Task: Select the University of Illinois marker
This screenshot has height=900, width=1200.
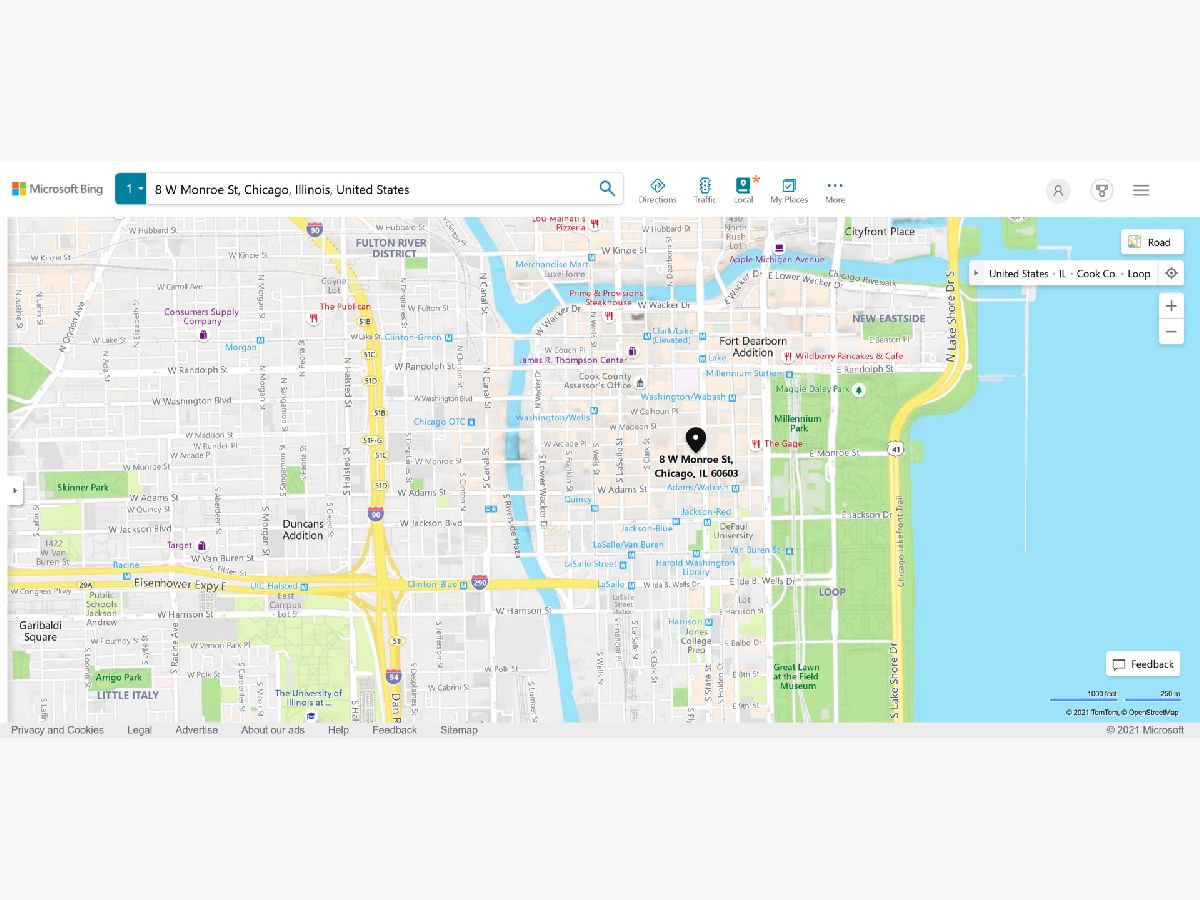Action: (x=312, y=716)
